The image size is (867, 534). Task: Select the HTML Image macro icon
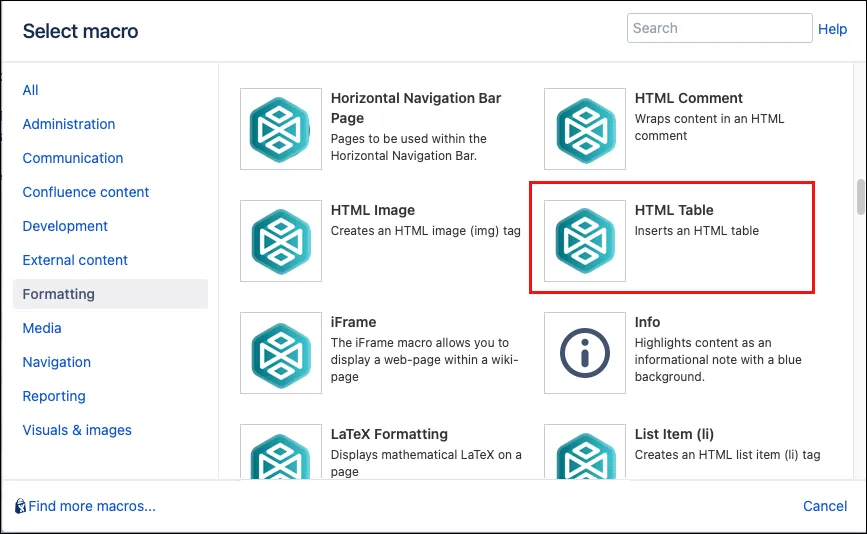pos(281,241)
